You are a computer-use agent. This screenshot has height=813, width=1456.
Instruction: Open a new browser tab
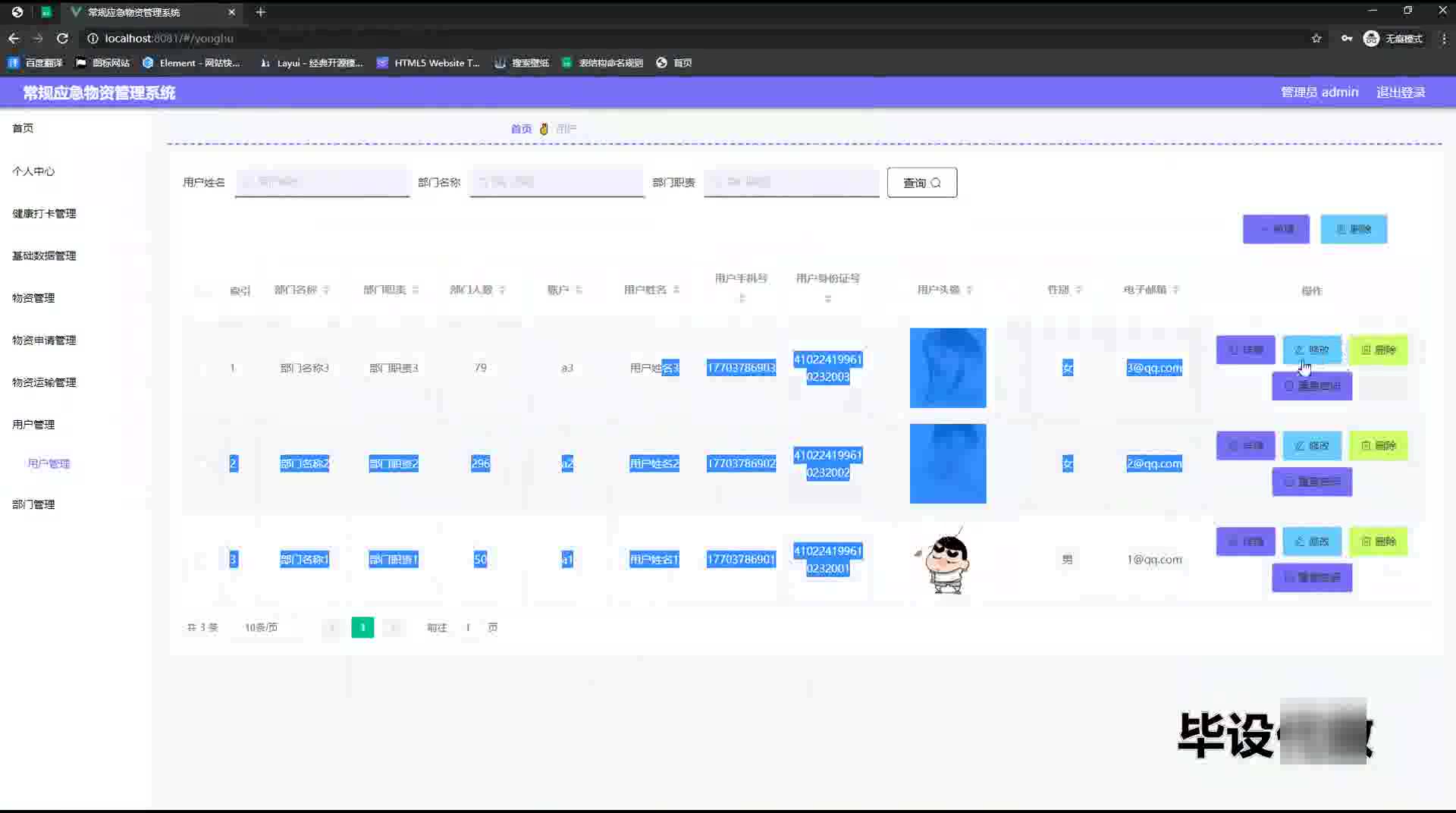260,12
